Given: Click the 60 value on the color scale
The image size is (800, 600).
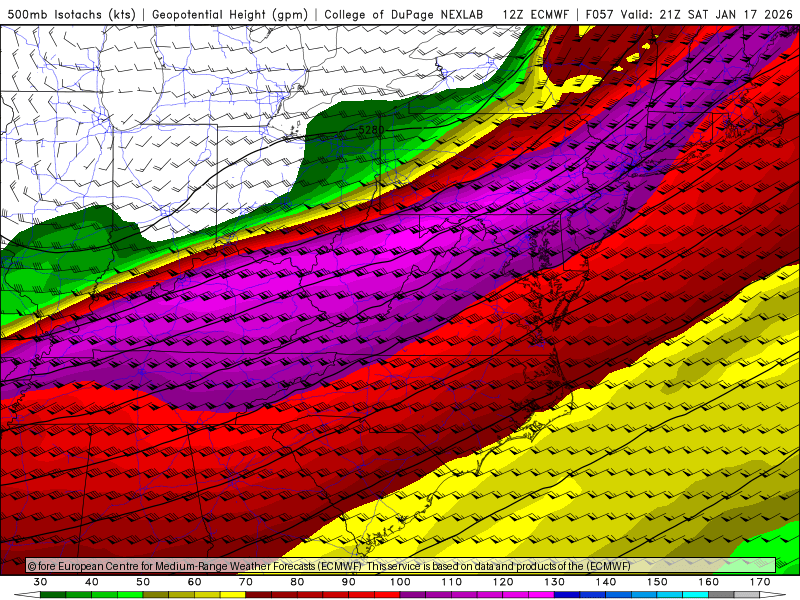Looking at the screenshot, I should click(x=194, y=582).
